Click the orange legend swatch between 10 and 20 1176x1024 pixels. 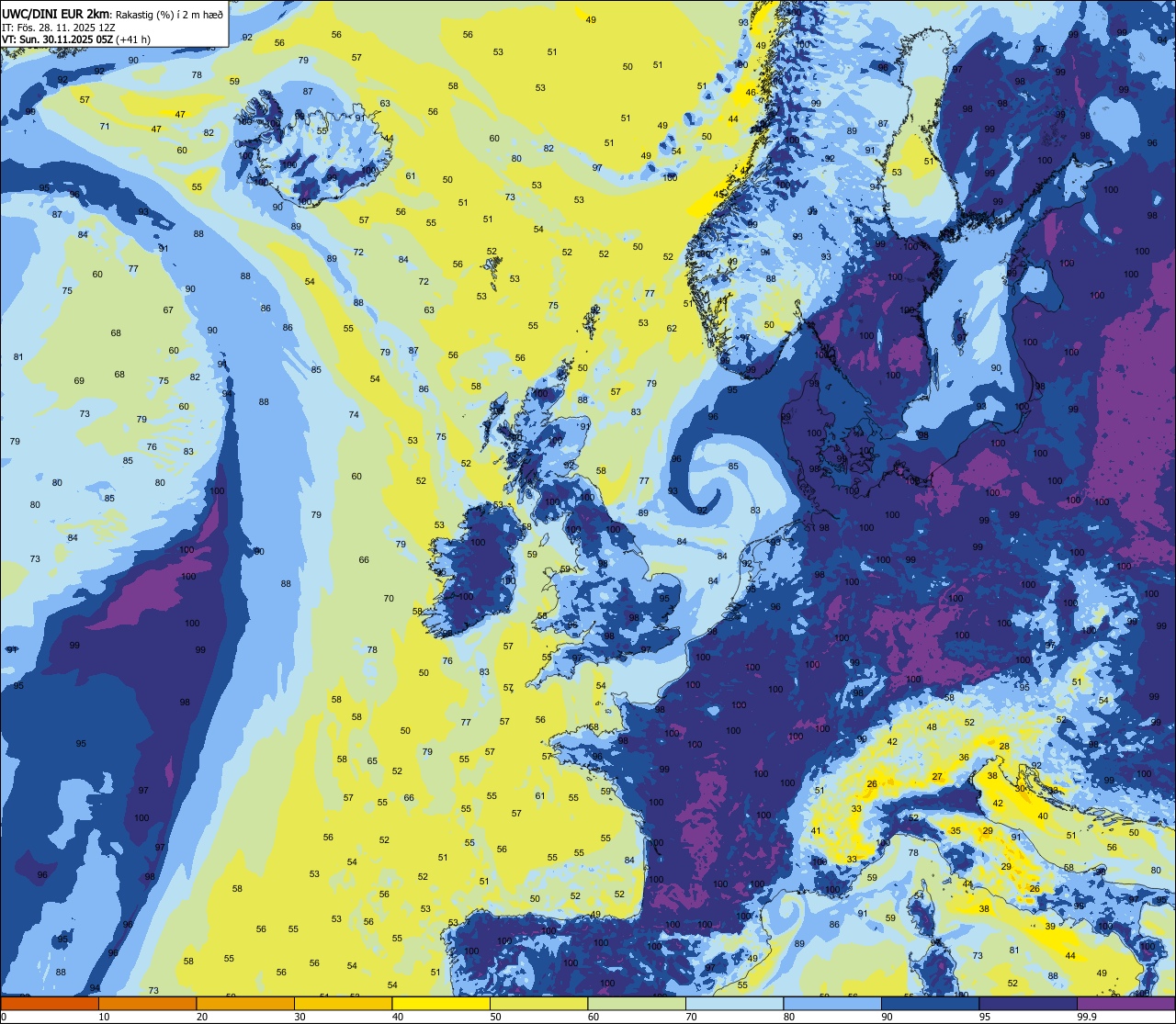[147, 1003]
